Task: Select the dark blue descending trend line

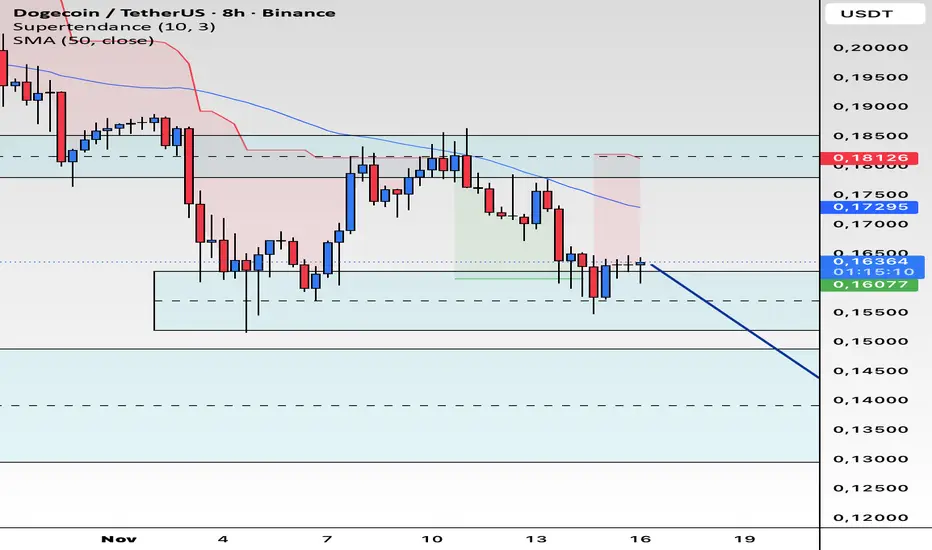Action: tap(735, 320)
